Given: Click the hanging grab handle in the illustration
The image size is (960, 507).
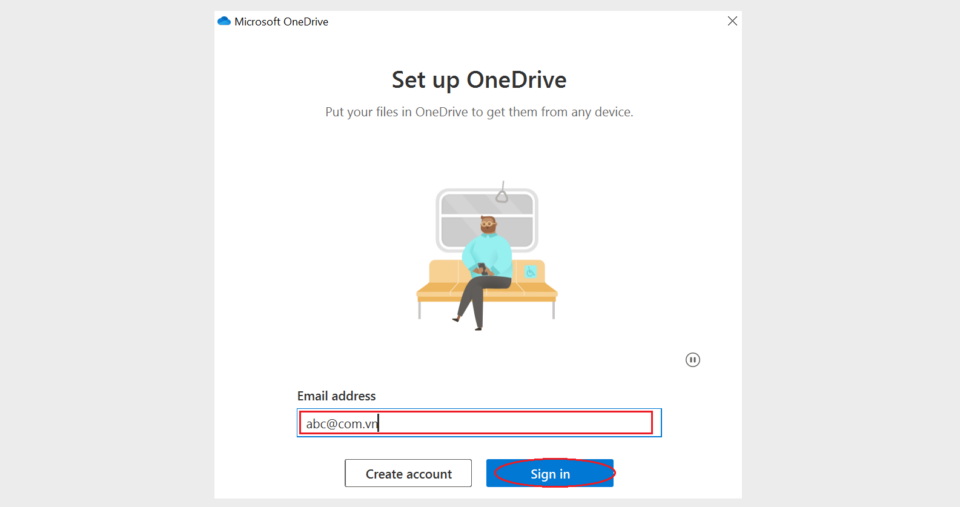Looking at the screenshot, I should 502,192.
